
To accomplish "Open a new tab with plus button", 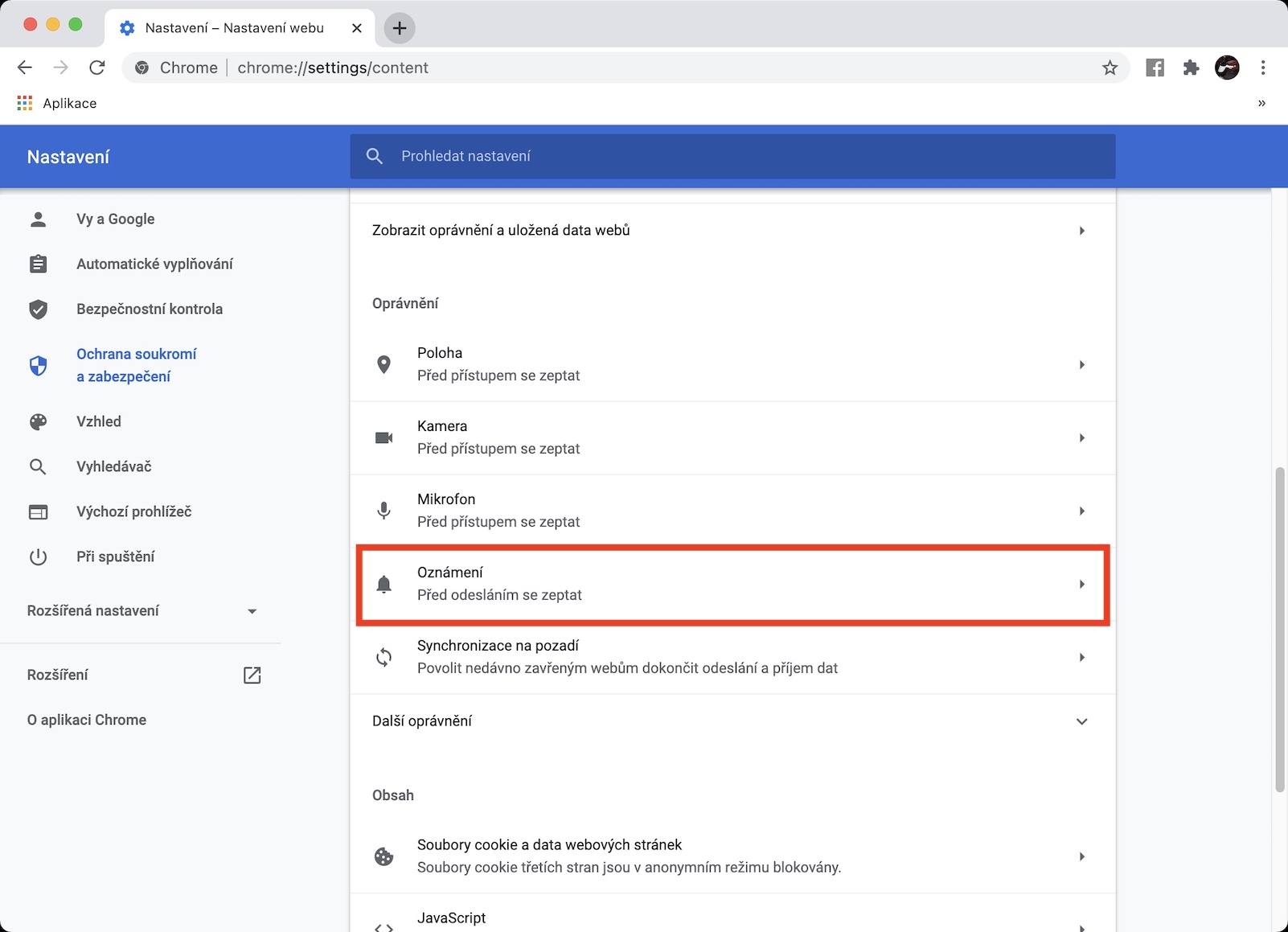I will [x=400, y=28].
